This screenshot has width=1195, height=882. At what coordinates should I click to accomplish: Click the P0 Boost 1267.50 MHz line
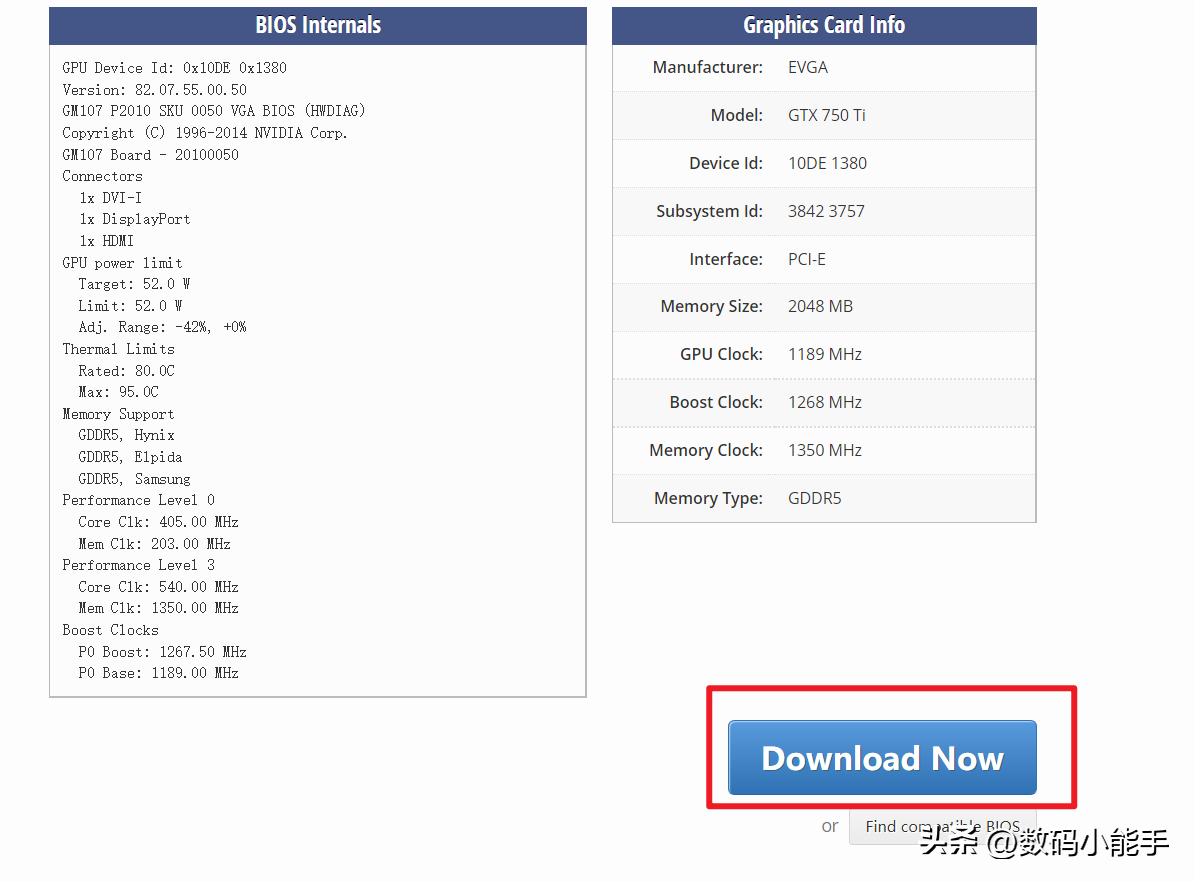point(162,652)
